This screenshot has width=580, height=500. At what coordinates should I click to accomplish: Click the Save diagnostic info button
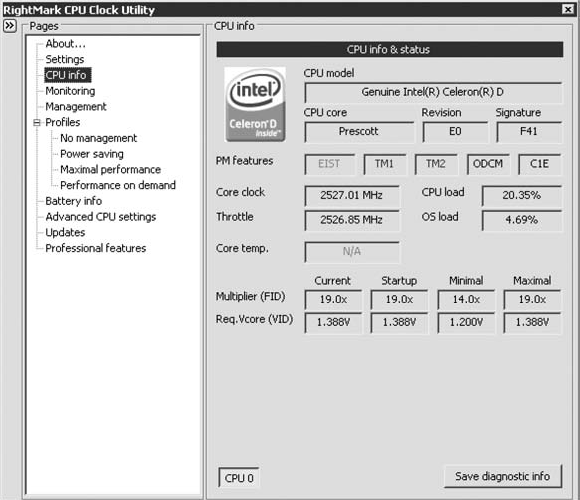click(503, 476)
